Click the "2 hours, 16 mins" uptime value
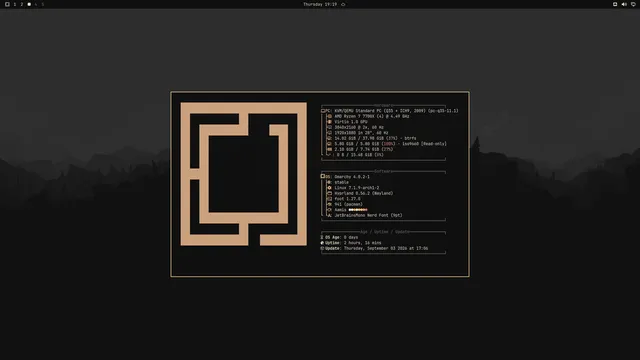Screen dimensions: 640x360 [x=362, y=243]
